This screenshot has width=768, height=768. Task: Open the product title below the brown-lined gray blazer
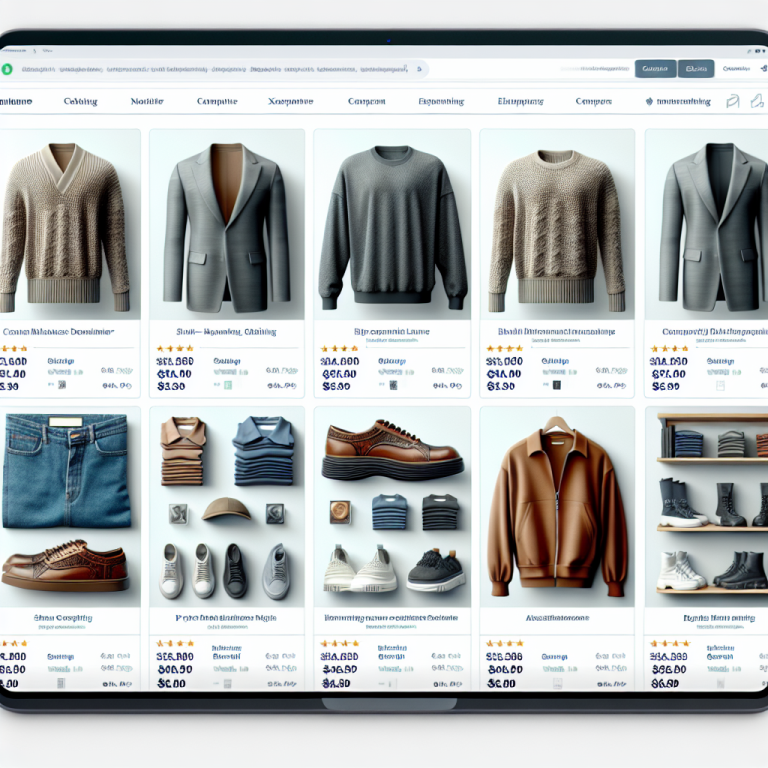click(x=226, y=332)
